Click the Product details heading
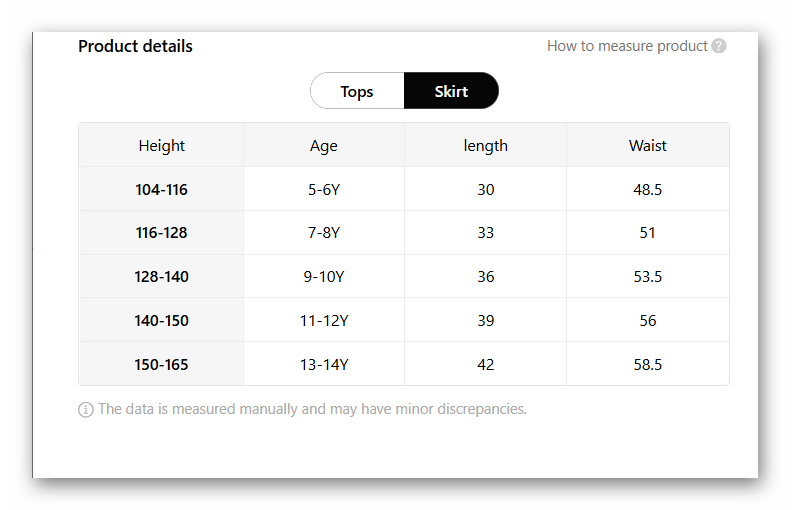 pos(136,46)
